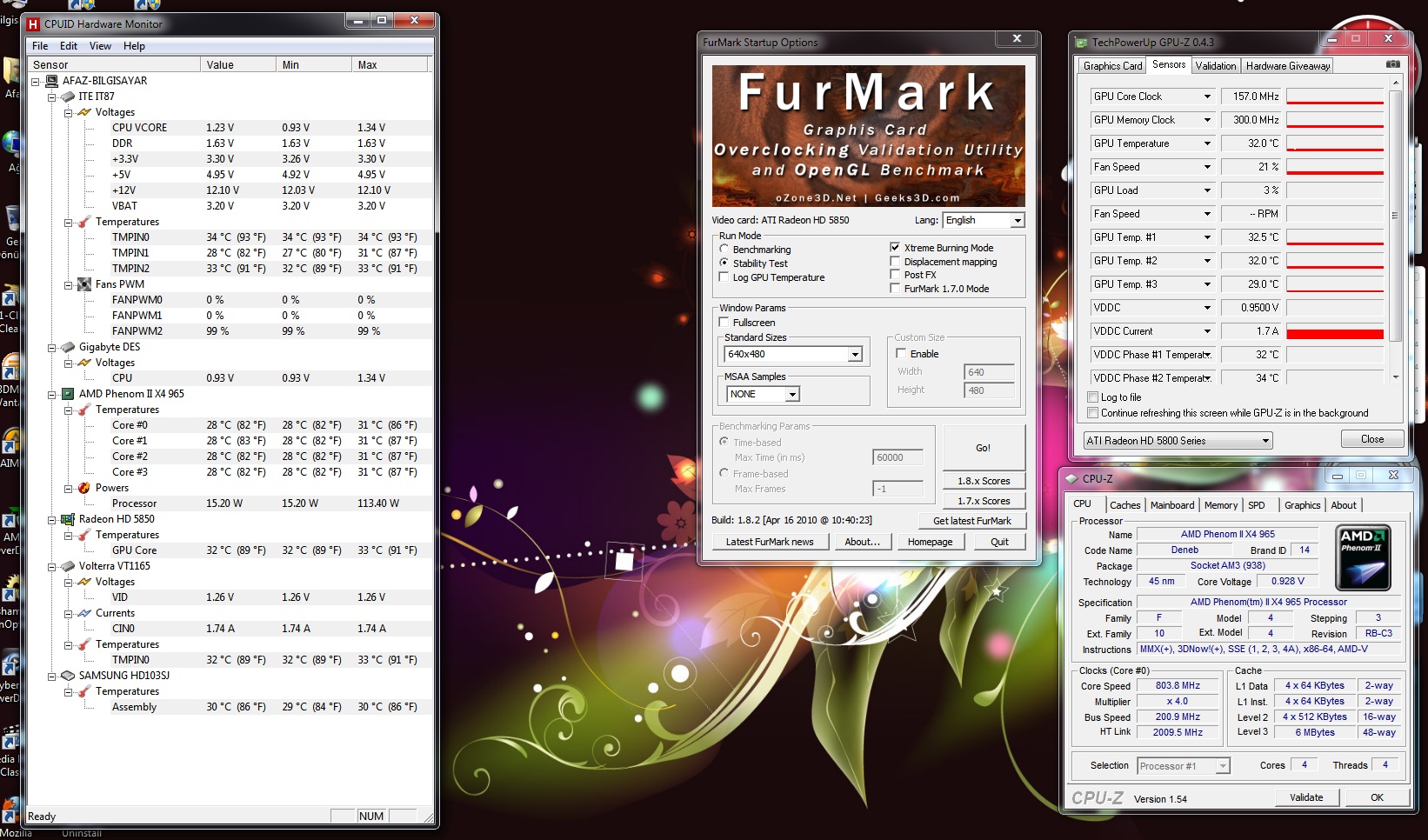This screenshot has height=840, width=1428.
Task: Click the ITE IT87 chip icon
Action: coord(69,97)
